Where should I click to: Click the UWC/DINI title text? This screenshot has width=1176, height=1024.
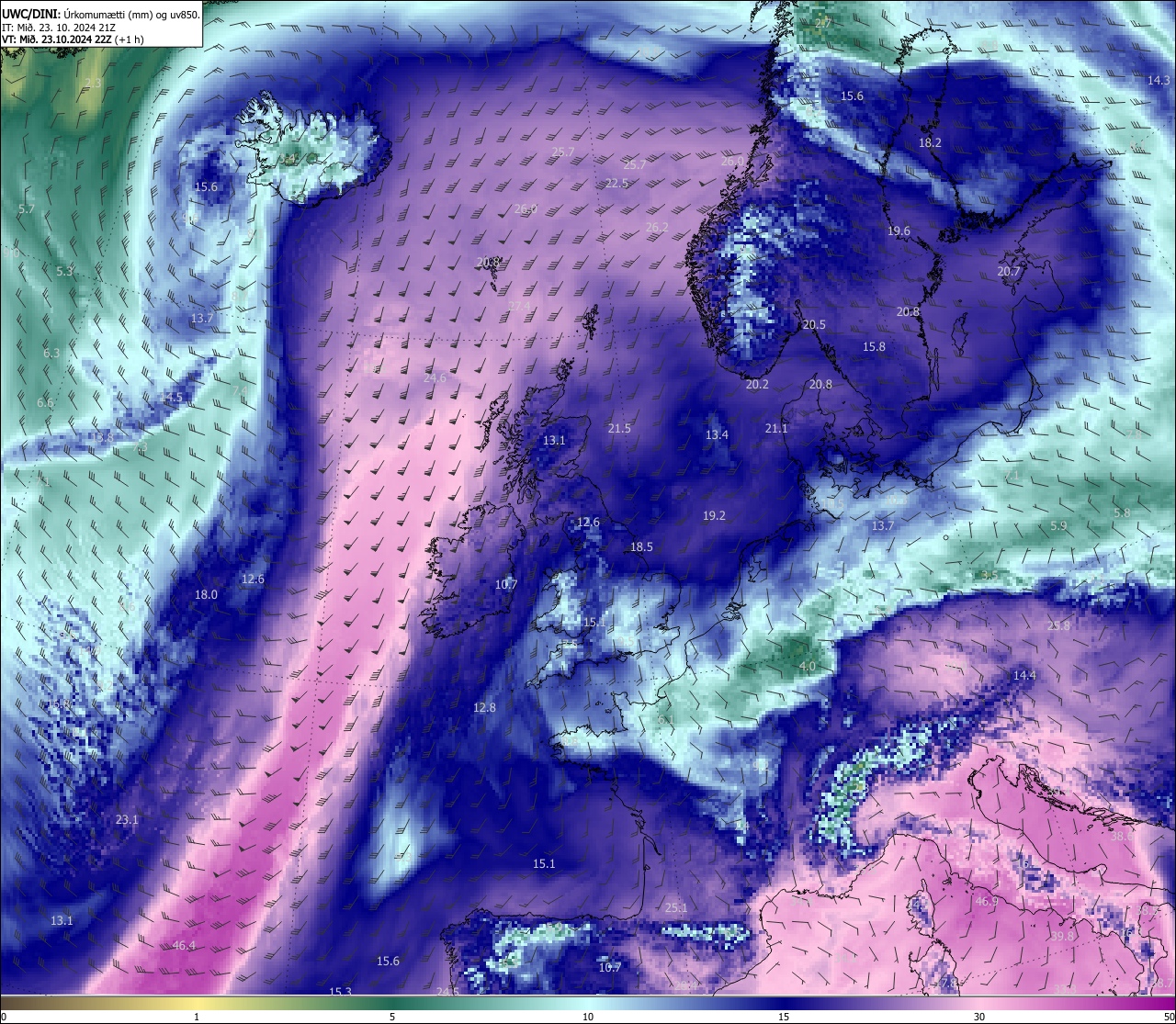pyautogui.click(x=29, y=14)
